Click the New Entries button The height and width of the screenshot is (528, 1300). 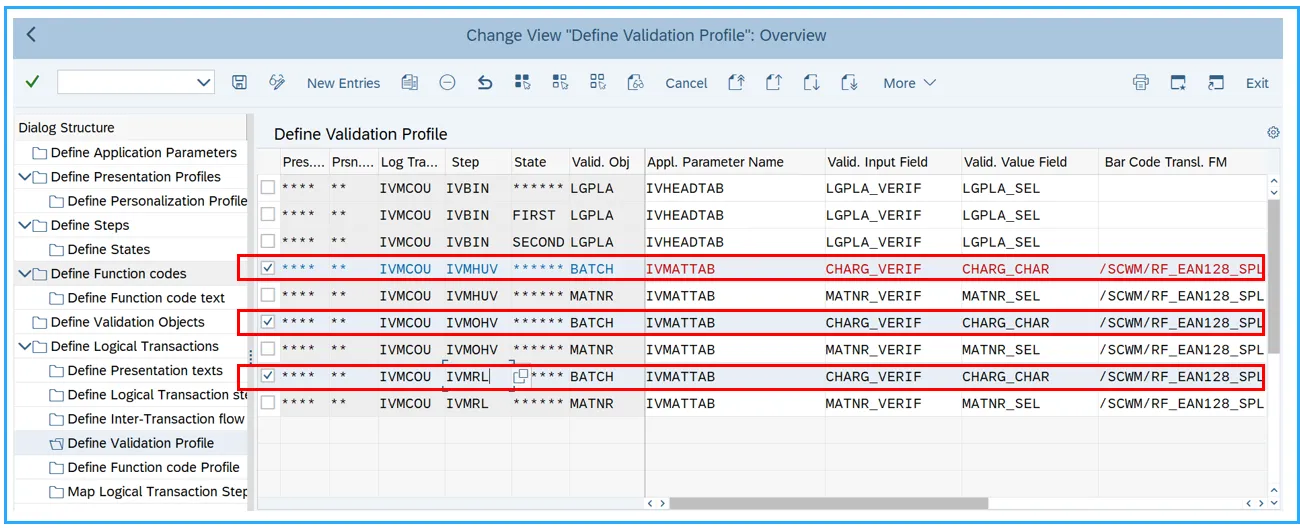[x=343, y=83]
